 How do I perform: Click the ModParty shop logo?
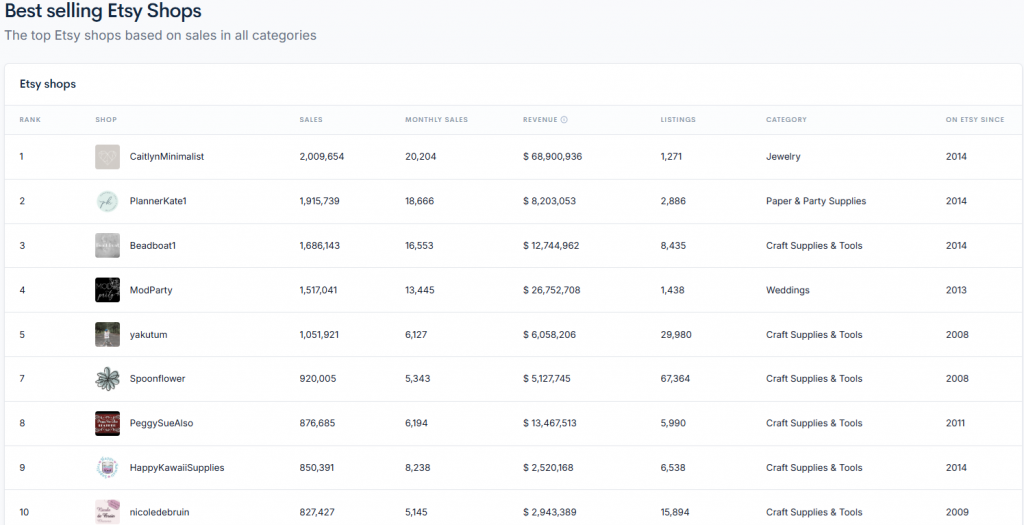[x=107, y=290]
